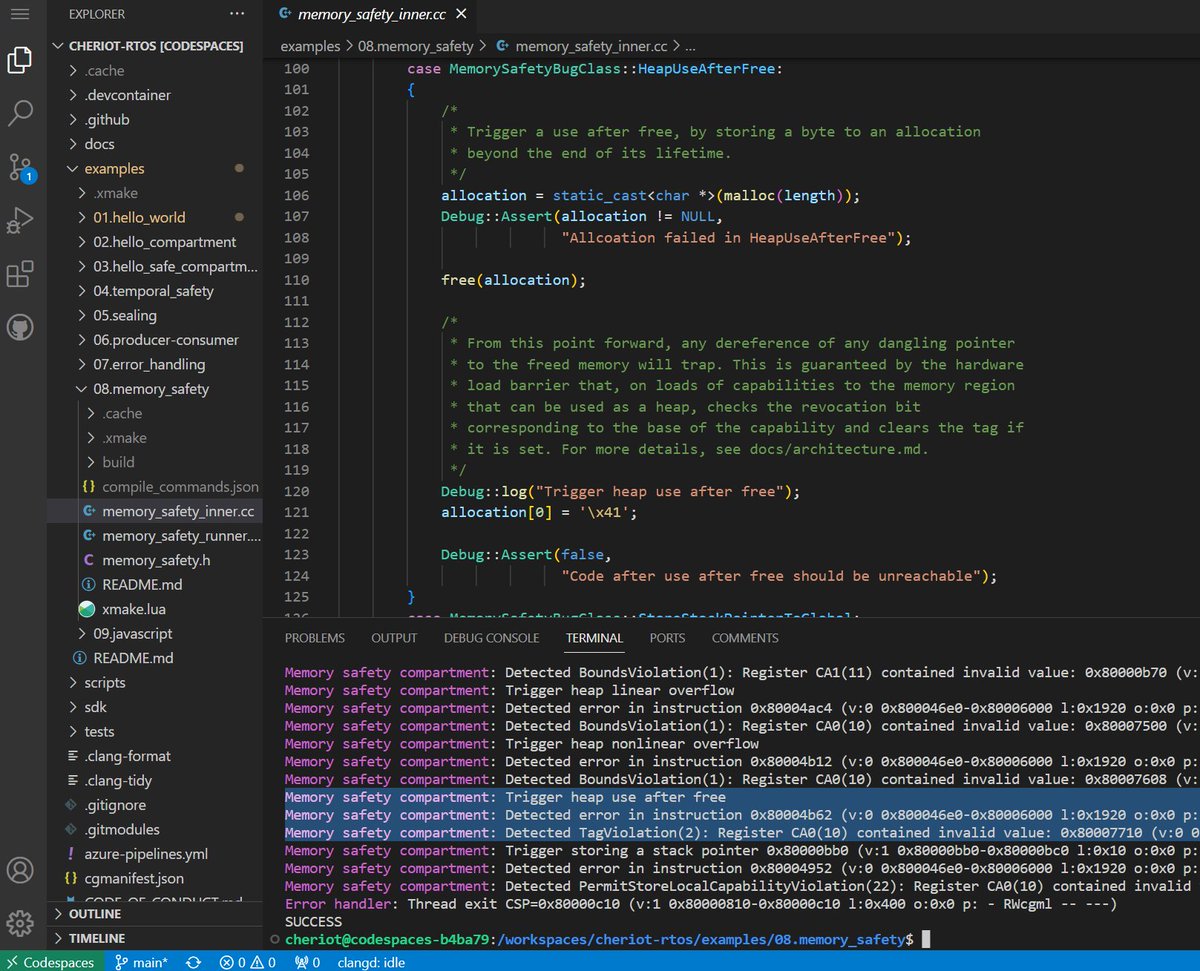Open azure-pipelines.yml file
Screen dimensions: 1200x971
[x=154, y=854]
